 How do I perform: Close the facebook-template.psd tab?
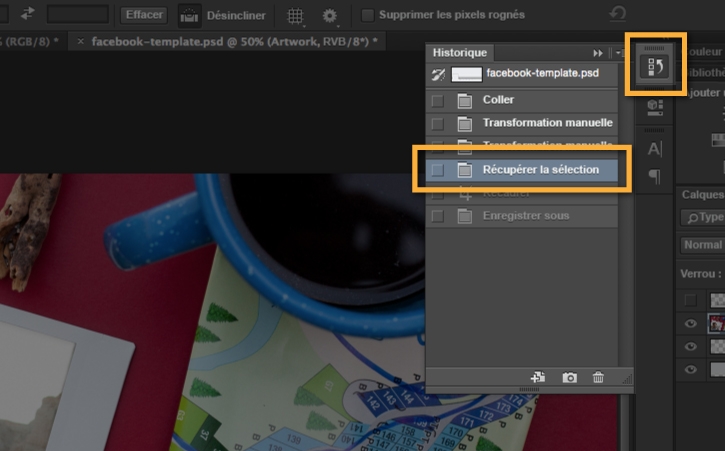coord(80,42)
